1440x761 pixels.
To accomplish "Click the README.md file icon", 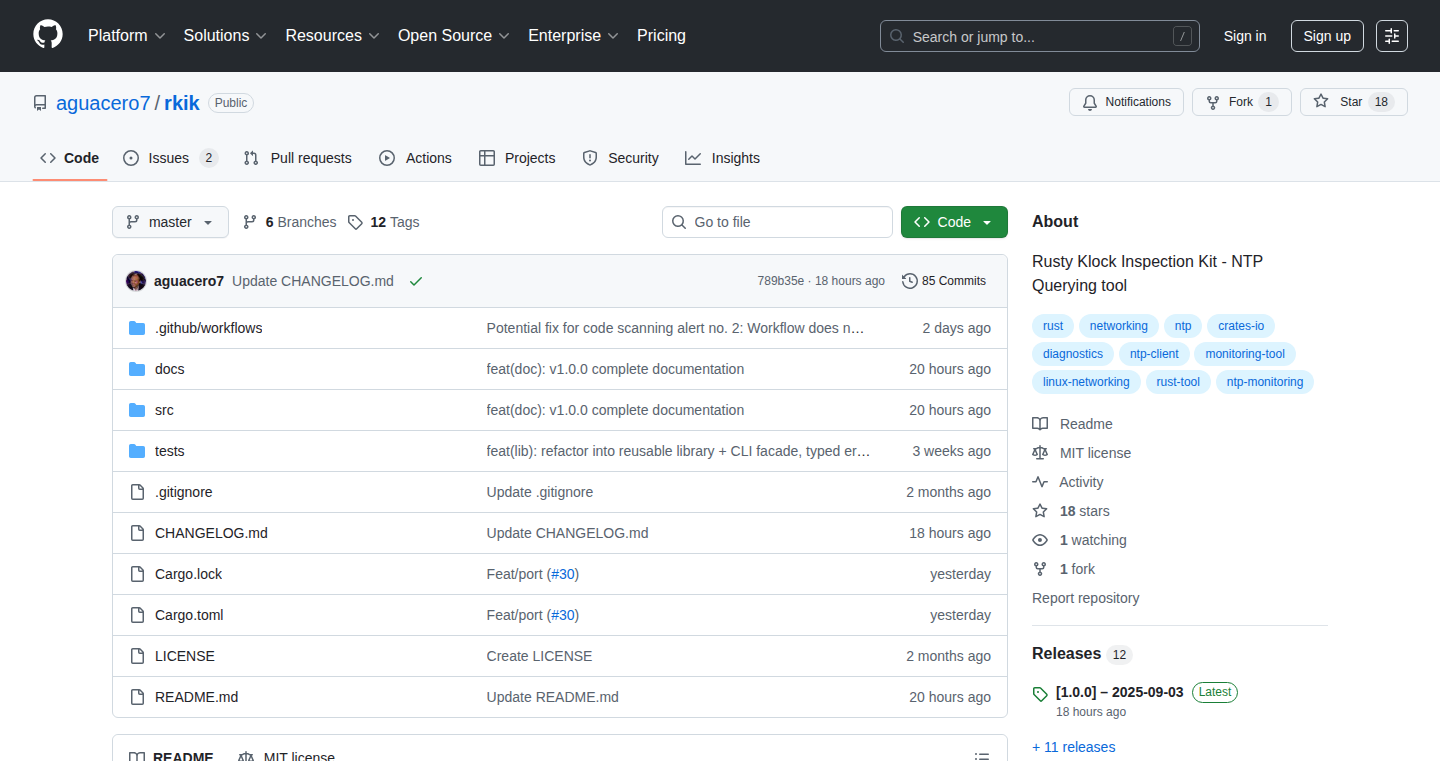I will pyautogui.click(x=137, y=697).
